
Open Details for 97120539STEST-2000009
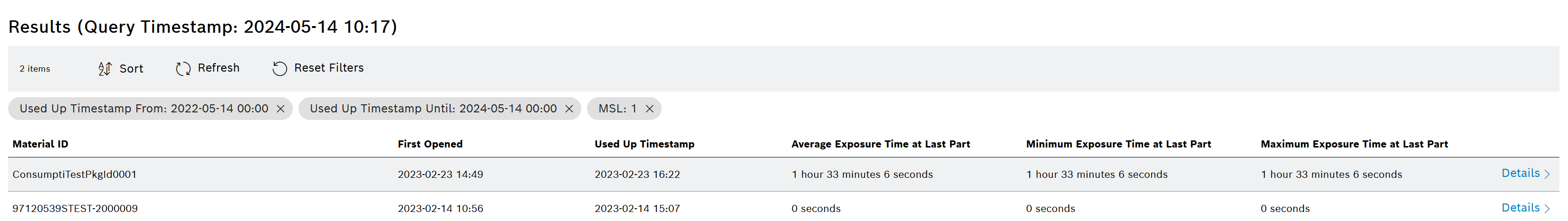pos(1520,208)
